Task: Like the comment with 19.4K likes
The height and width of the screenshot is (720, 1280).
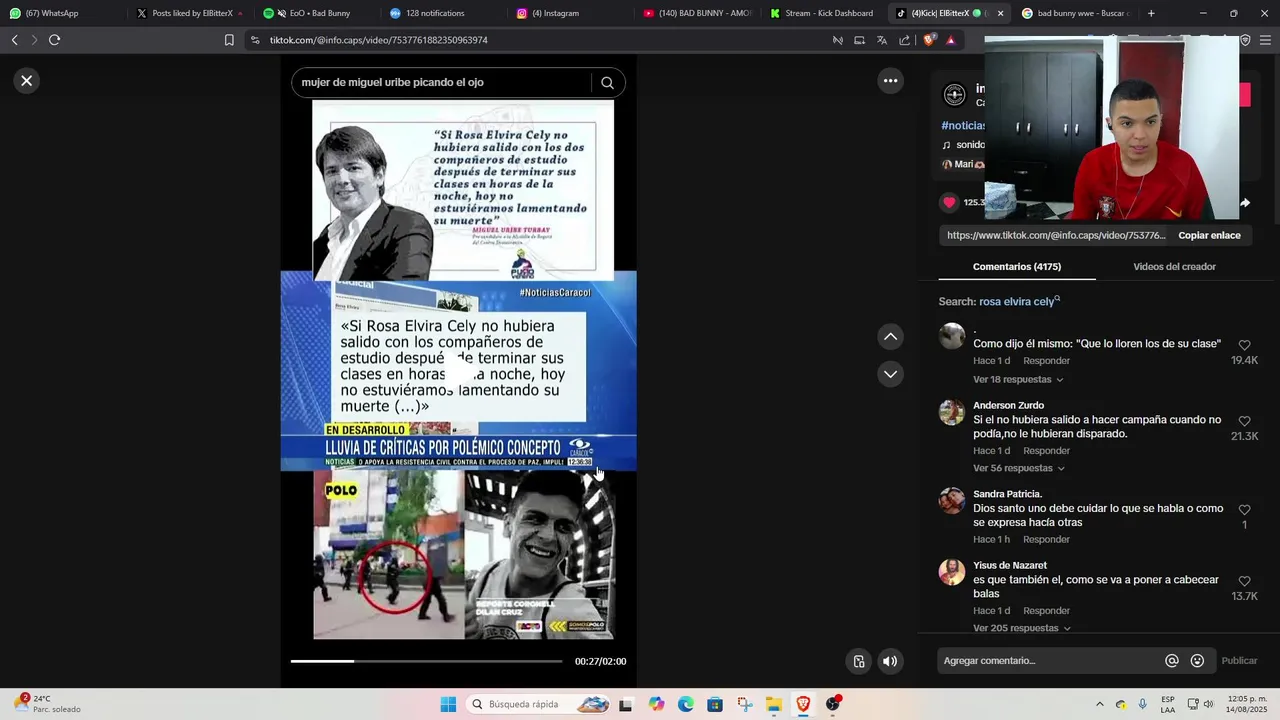Action: coord(1244,346)
